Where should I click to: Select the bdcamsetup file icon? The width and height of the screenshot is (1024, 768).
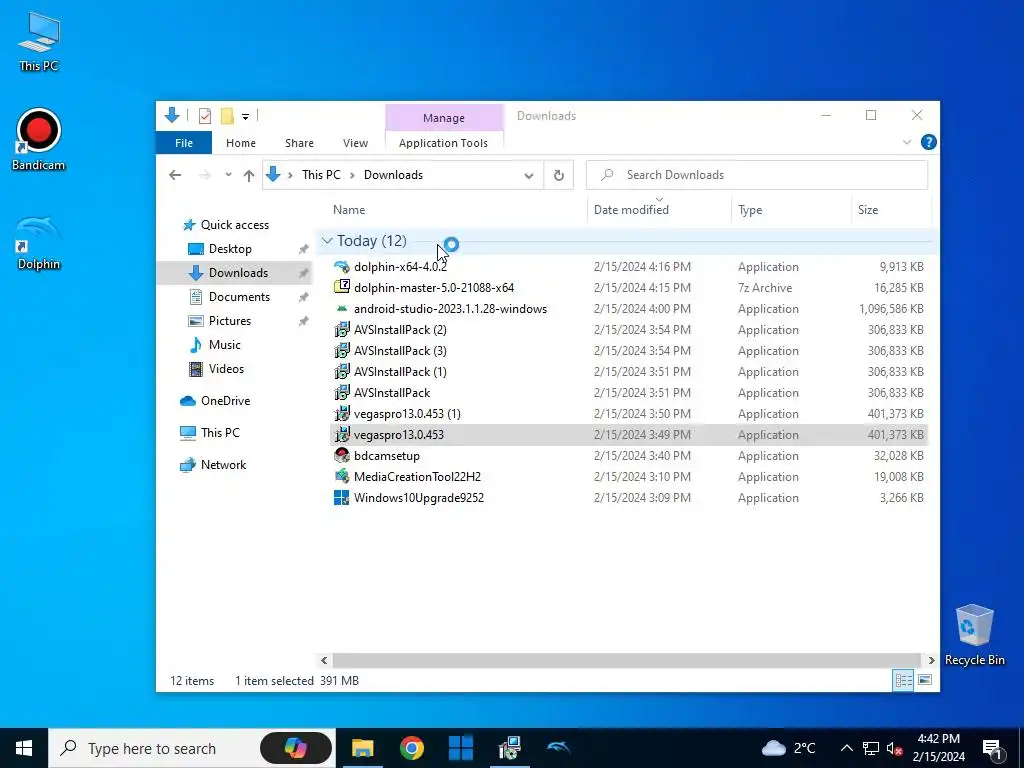tap(342, 456)
